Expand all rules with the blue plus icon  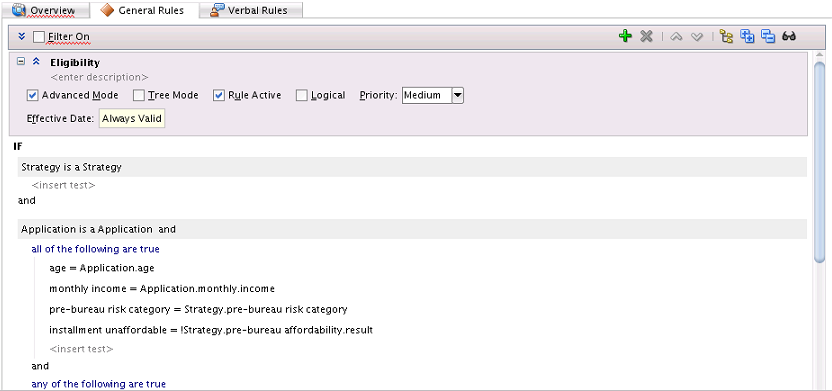point(747,37)
